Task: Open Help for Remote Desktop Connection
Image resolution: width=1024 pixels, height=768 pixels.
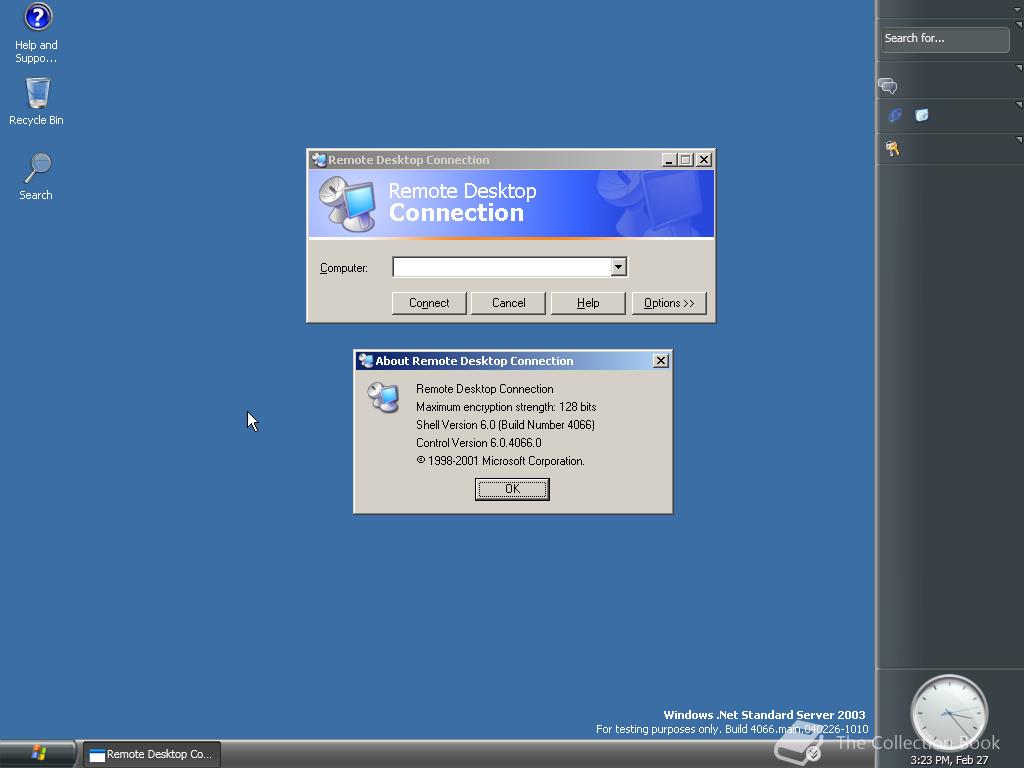Action: coord(588,303)
